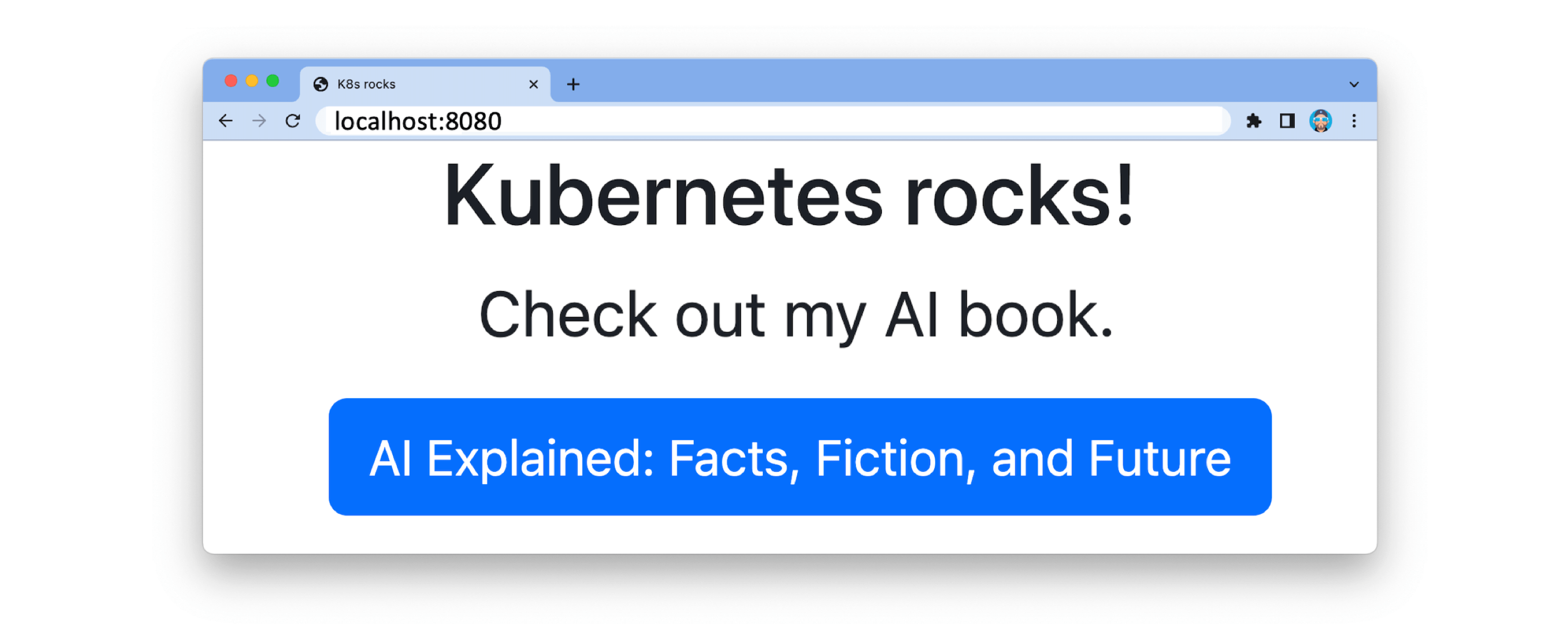The width and height of the screenshot is (1568, 644).
Task: Click empty tab strip area beside plus
Action: coord(913,82)
